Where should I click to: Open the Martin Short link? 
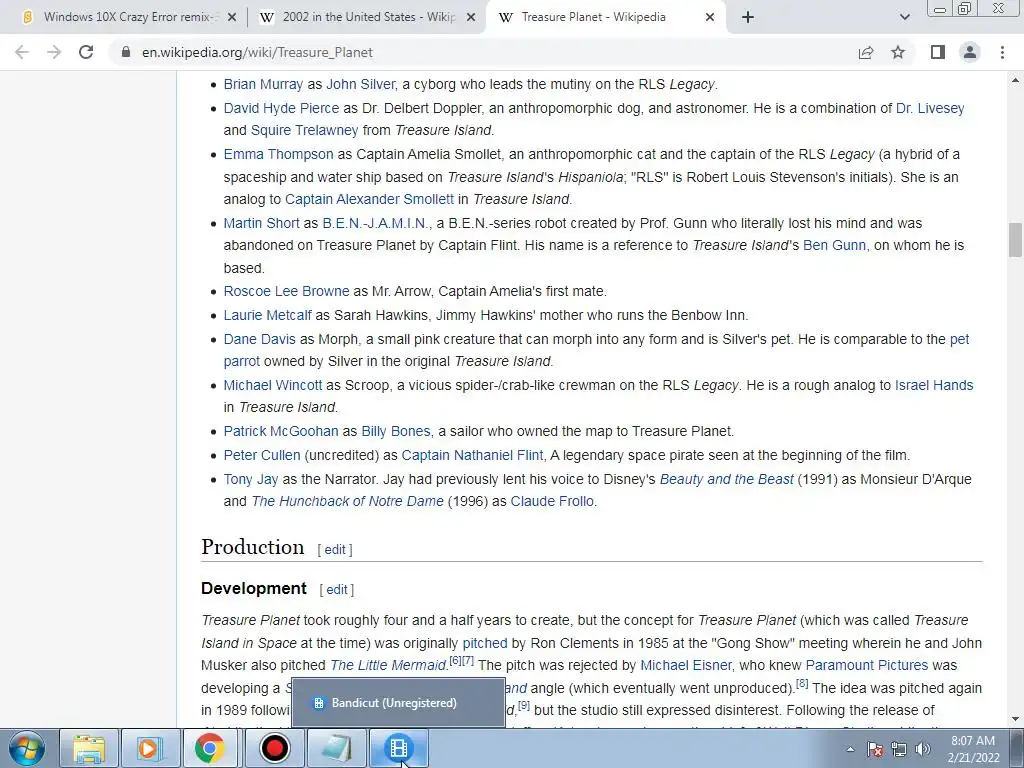tap(261, 223)
